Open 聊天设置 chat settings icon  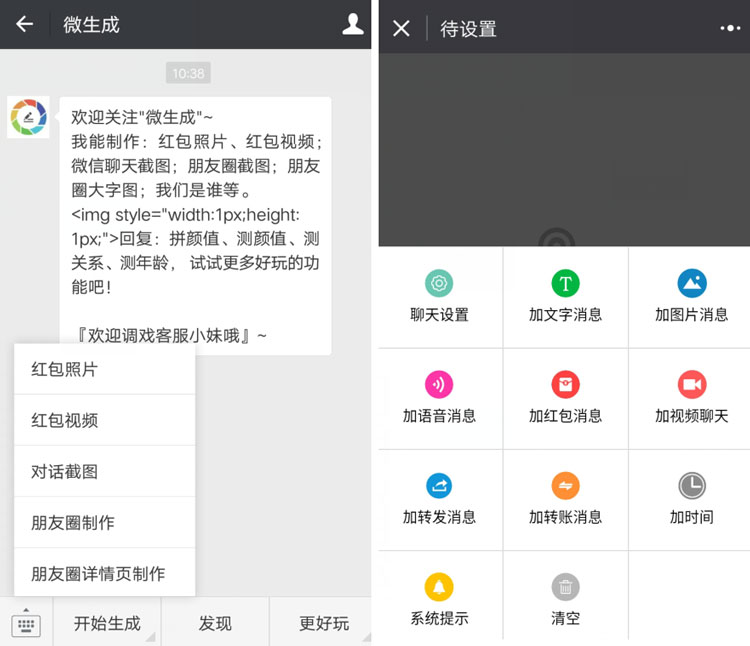click(439, 284)
